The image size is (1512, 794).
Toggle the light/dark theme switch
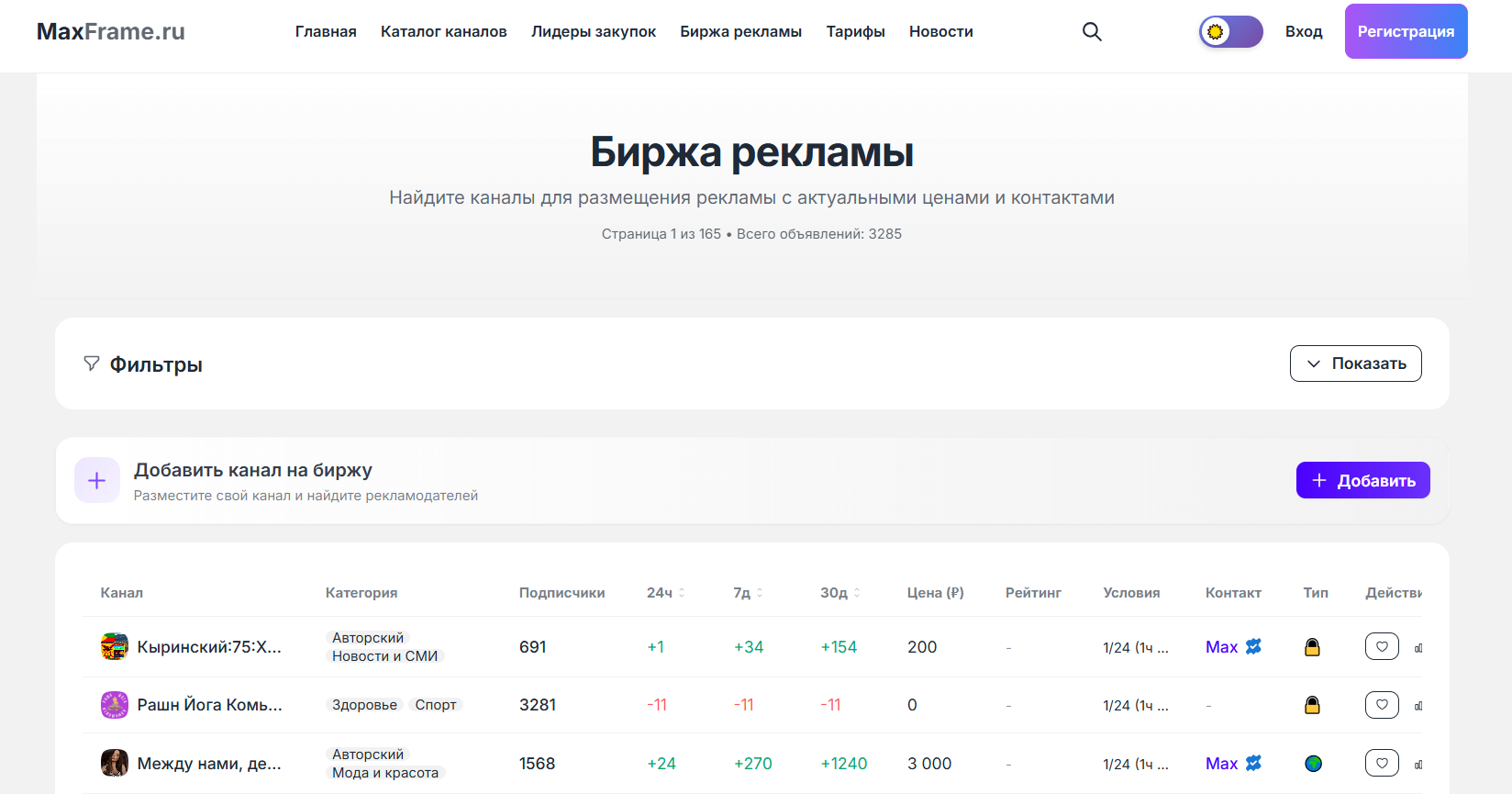click(1231, 32)
